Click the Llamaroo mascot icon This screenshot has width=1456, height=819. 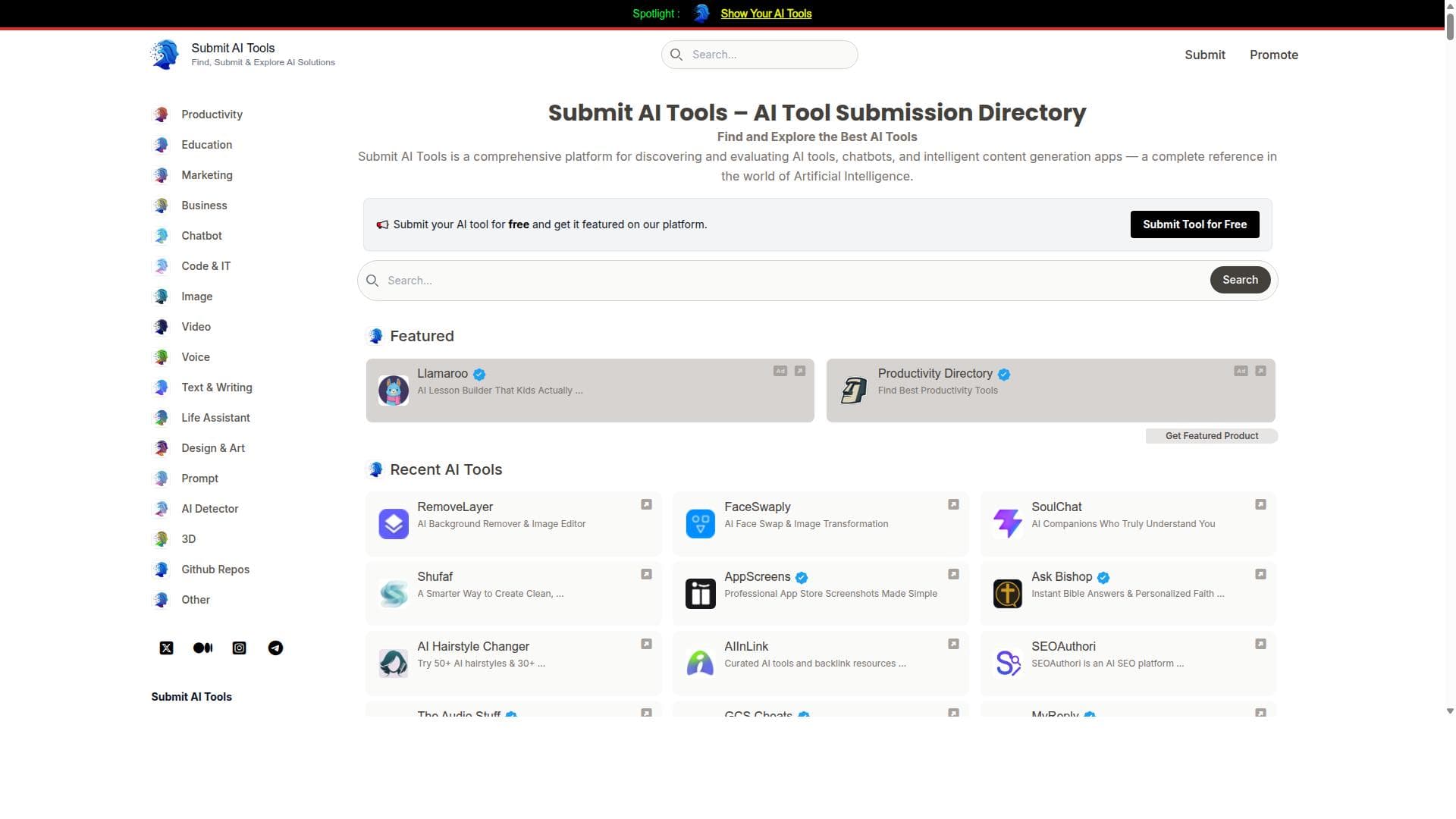point(394,391)
